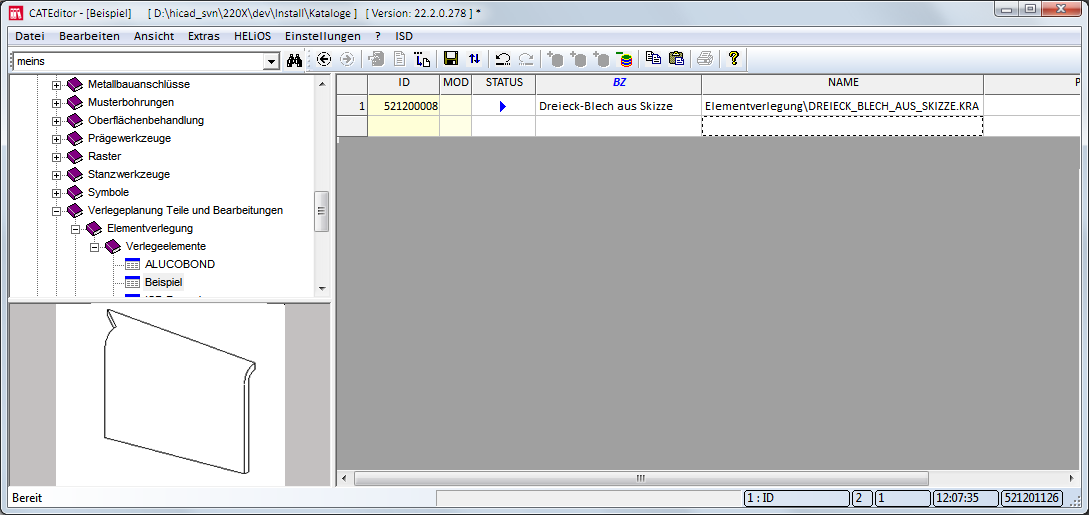Viewport: 1089px width, 515px height.
Task: Save the catalogue with the floppy disk icon
Action: coord(451,59)
